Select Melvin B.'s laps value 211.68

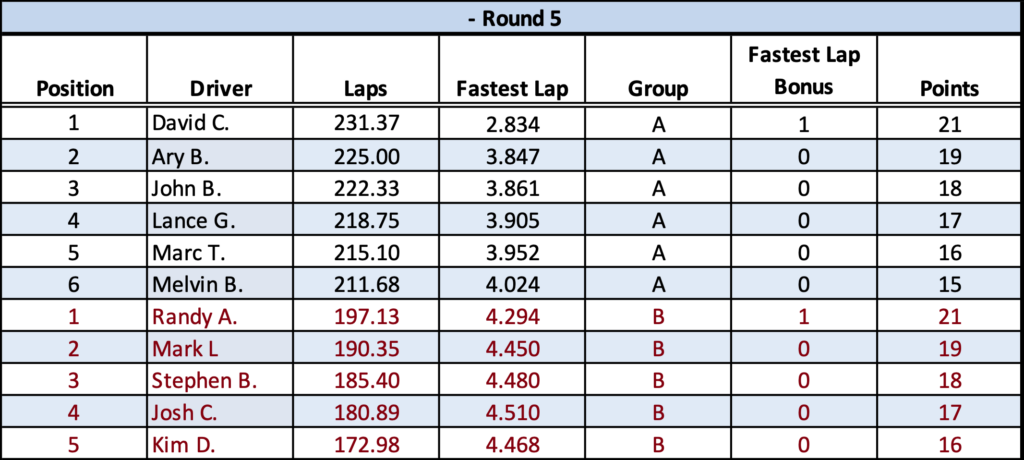365,285
